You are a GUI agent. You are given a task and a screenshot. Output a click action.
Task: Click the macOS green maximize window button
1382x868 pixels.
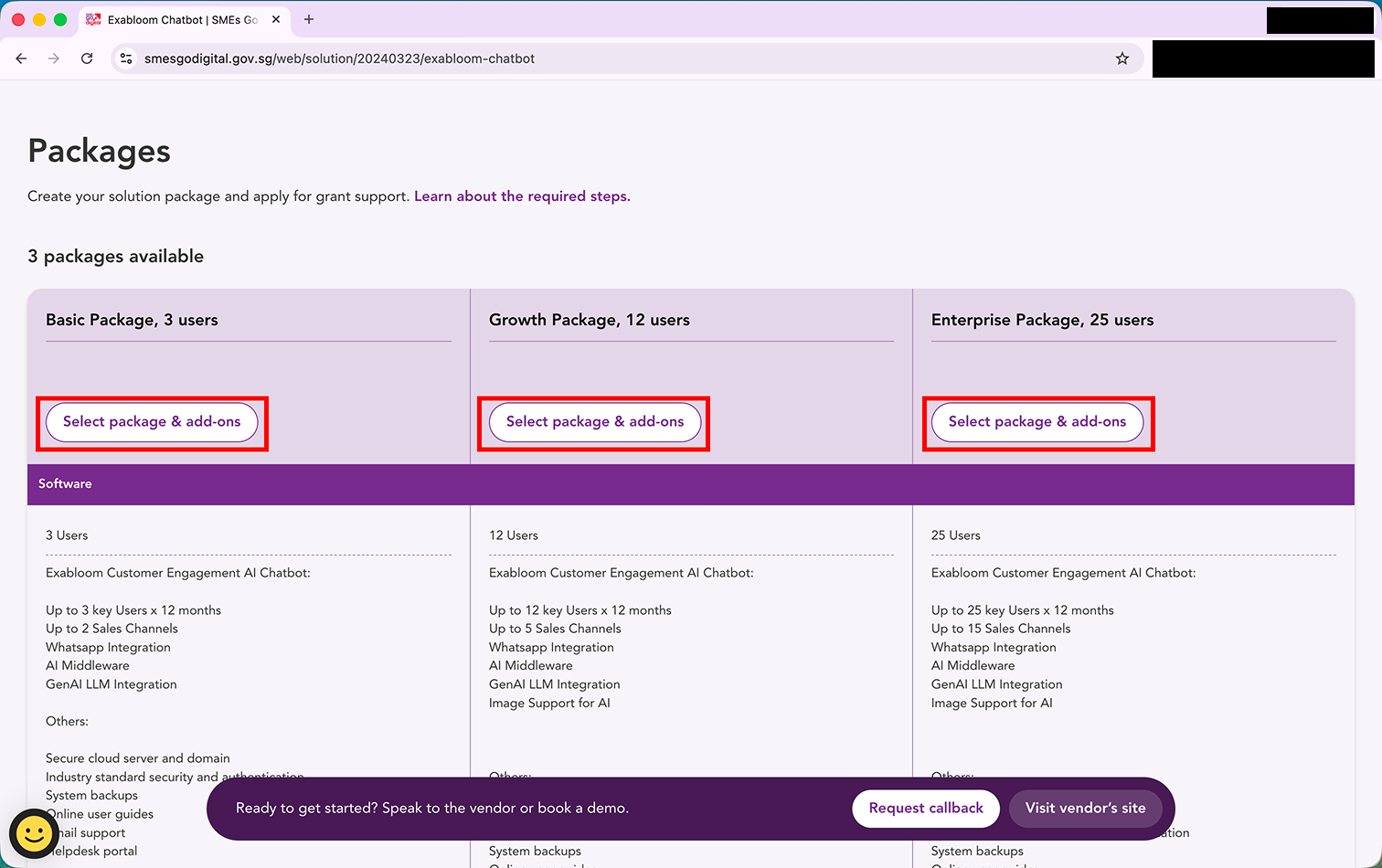click(60, 19)
